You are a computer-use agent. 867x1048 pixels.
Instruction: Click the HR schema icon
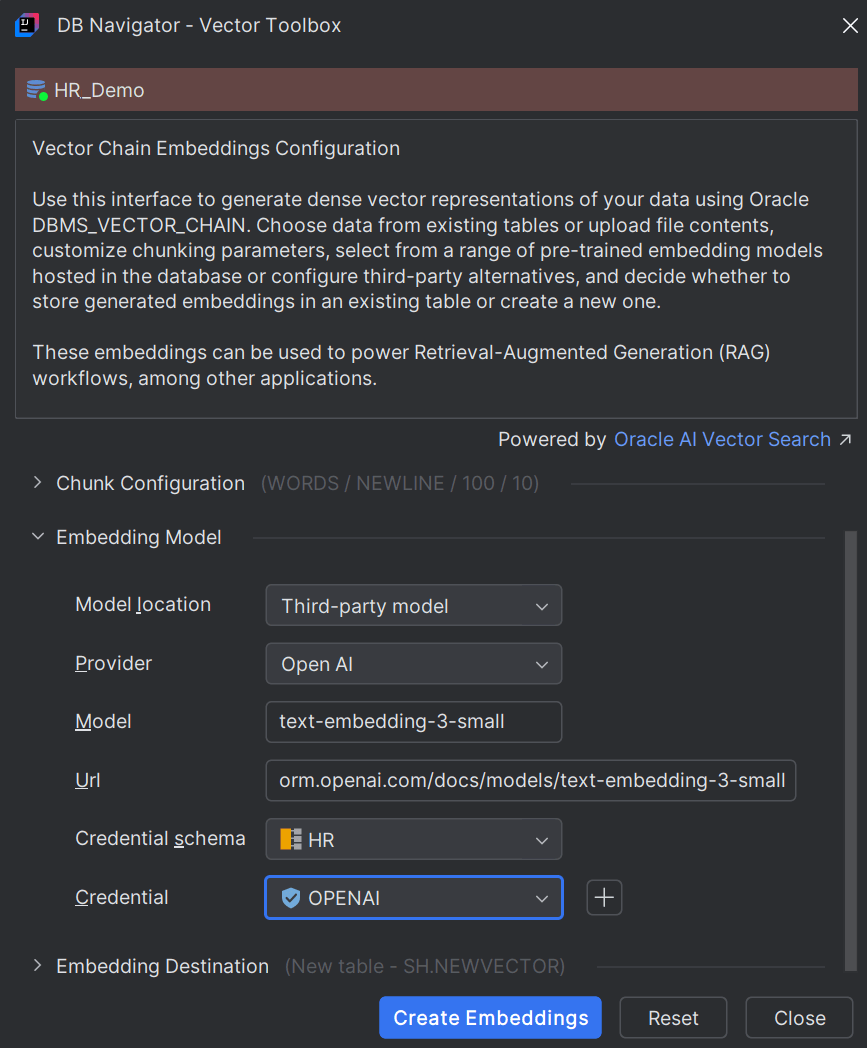click(x=291, y=839)
